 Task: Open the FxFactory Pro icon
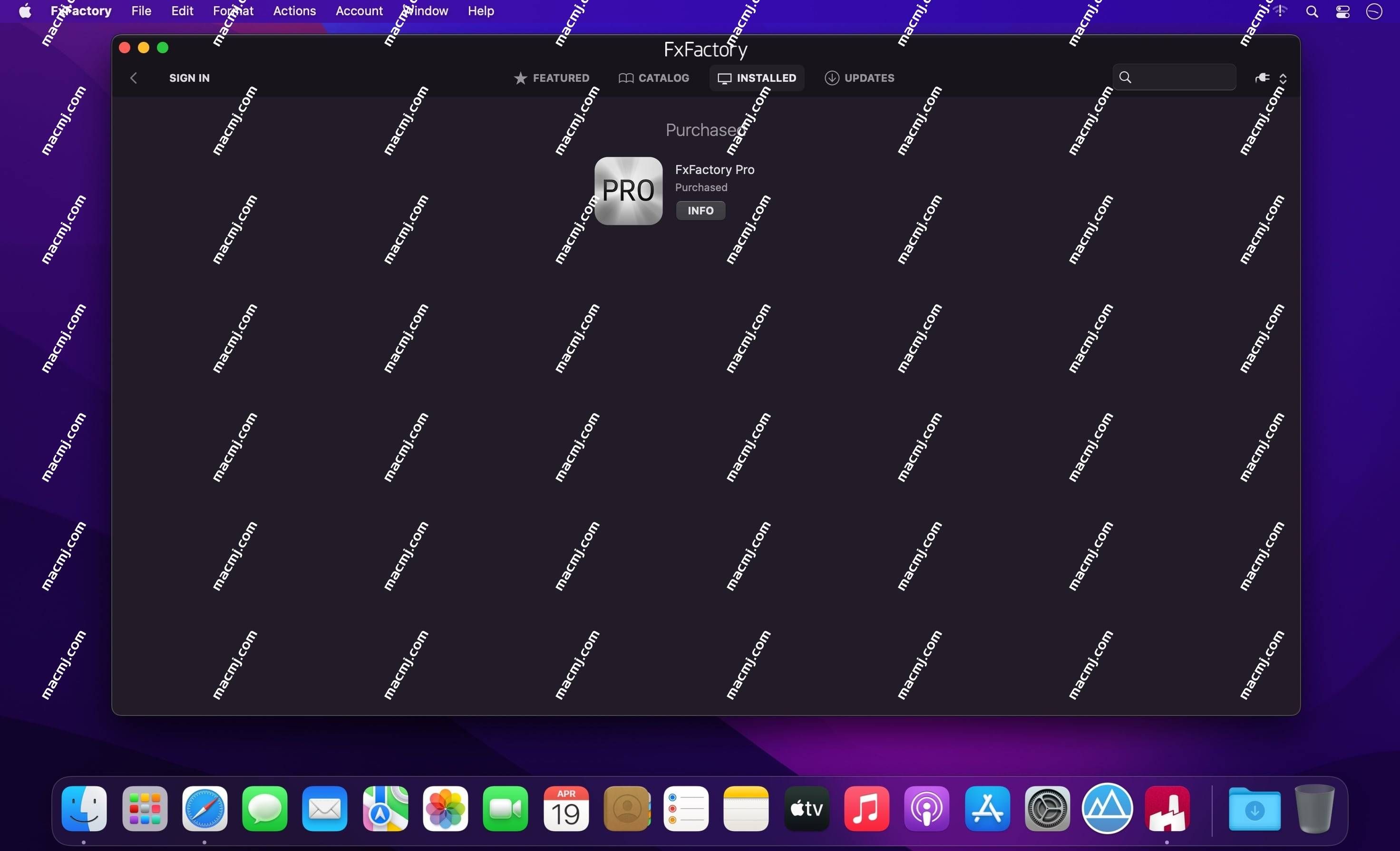tap(628, 191)
